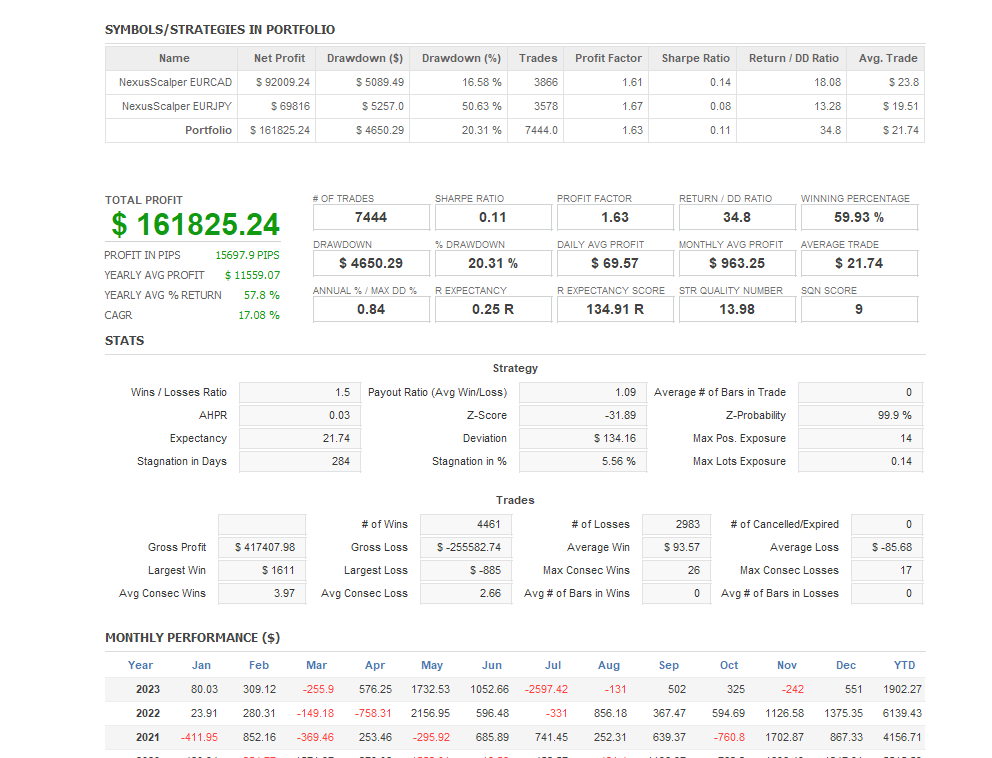
Task: Click the CAGR value 17.08 %
Action: pos(258,315)
